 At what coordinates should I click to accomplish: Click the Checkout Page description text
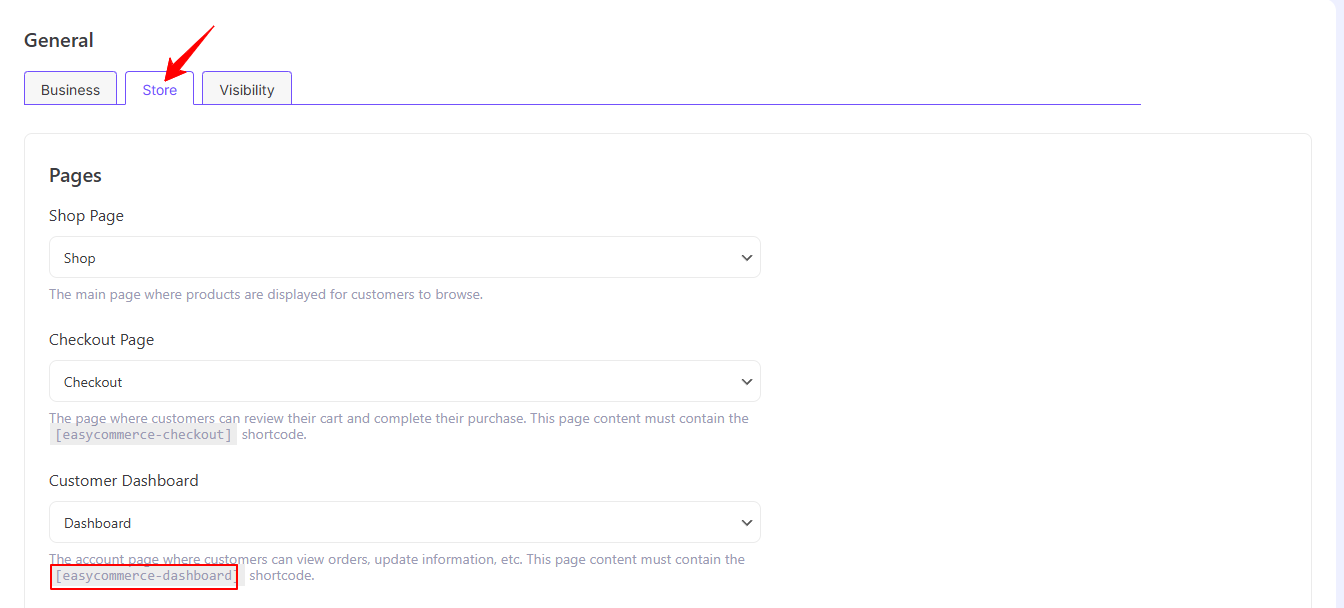pyautogui.click(x=400, y=419)
